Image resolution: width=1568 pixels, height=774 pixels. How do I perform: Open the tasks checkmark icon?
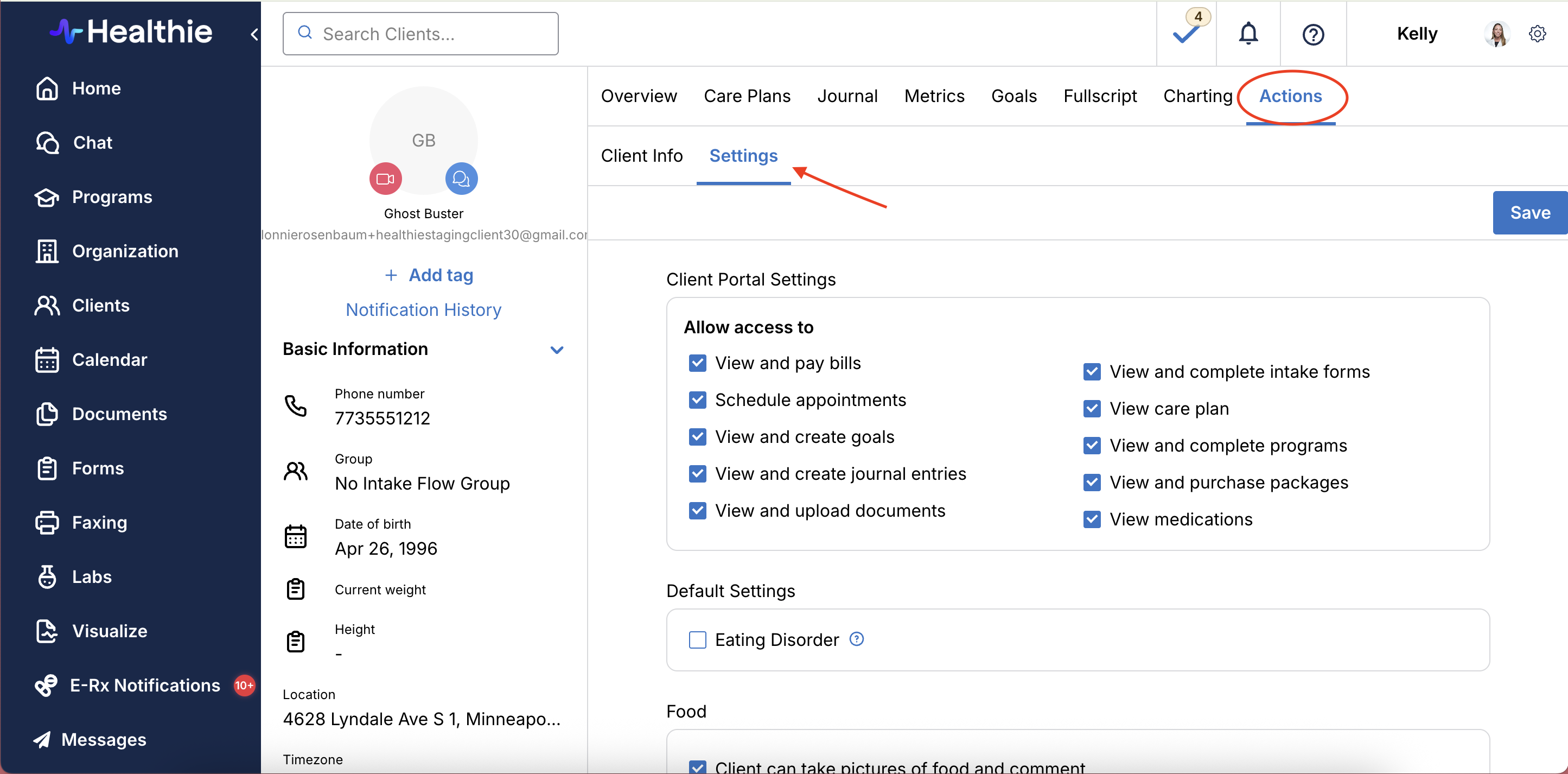[x=1185, y=34]
